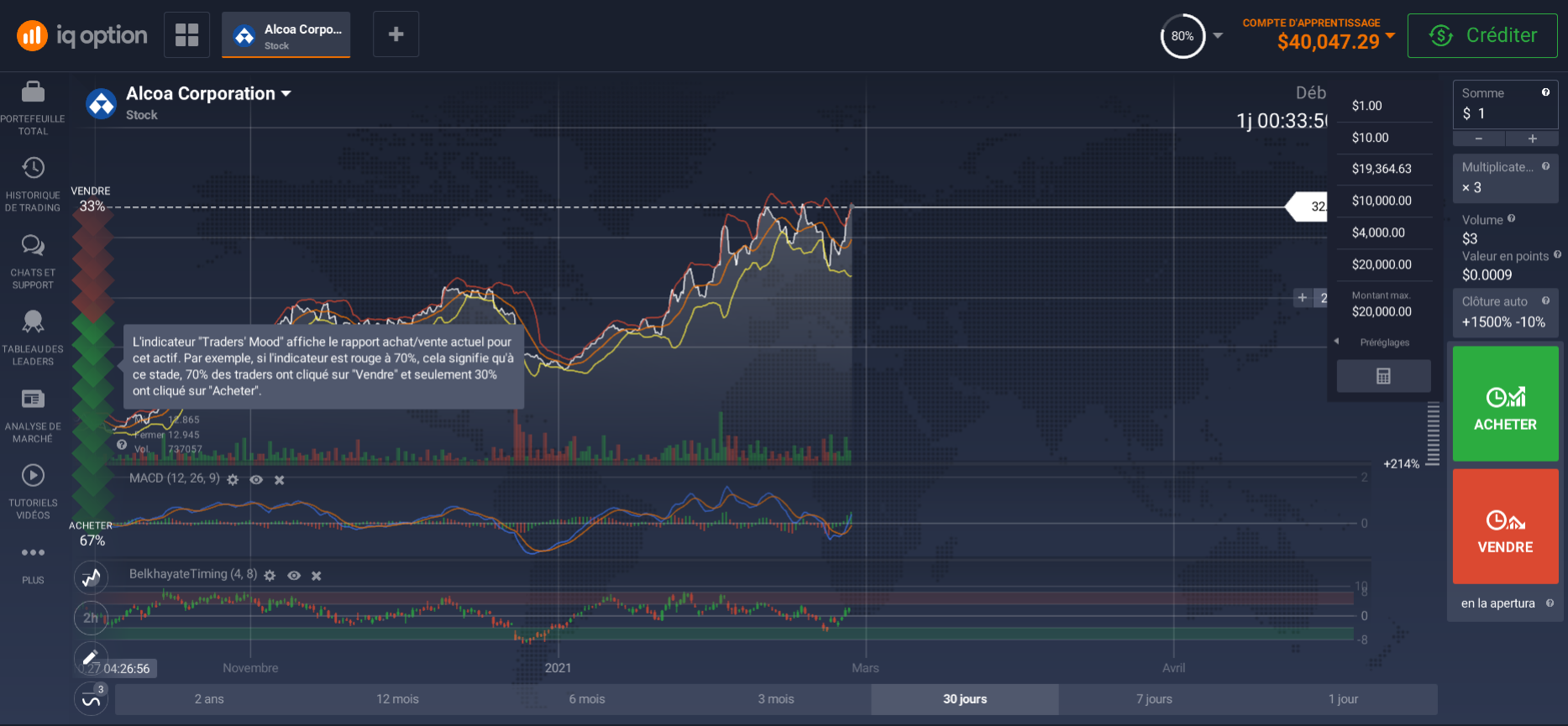Select the pencil drawing tools icon
1568x726 pixels.
91,657
